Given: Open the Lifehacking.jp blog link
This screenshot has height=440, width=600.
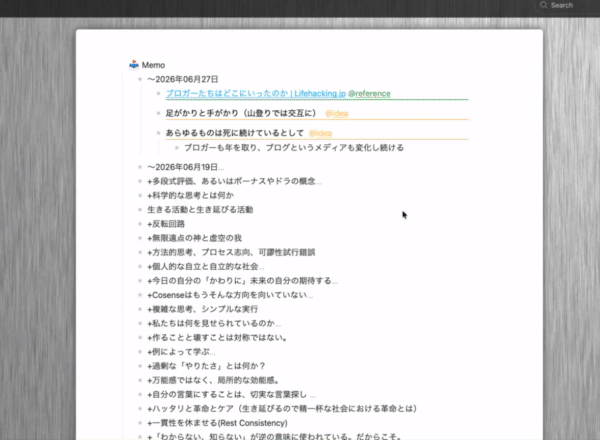Looking at the screenshot, I should (x=256, y=93).
